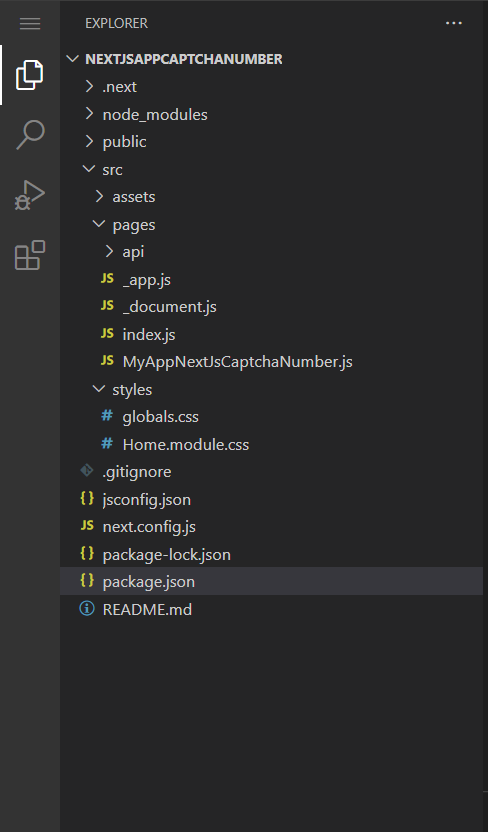Open the next.config.js file
The image size is (488, 832).
point(149,527)
